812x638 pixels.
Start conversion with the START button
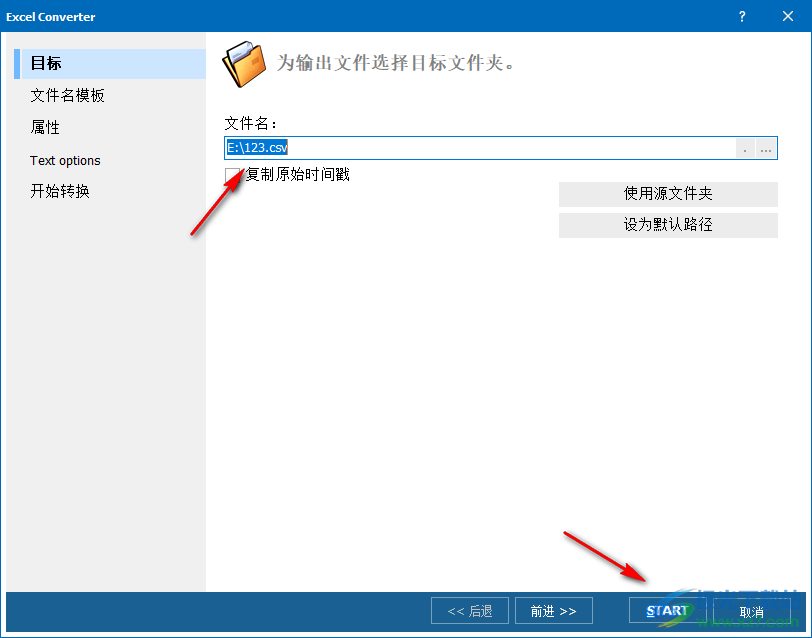pos(668,611)
